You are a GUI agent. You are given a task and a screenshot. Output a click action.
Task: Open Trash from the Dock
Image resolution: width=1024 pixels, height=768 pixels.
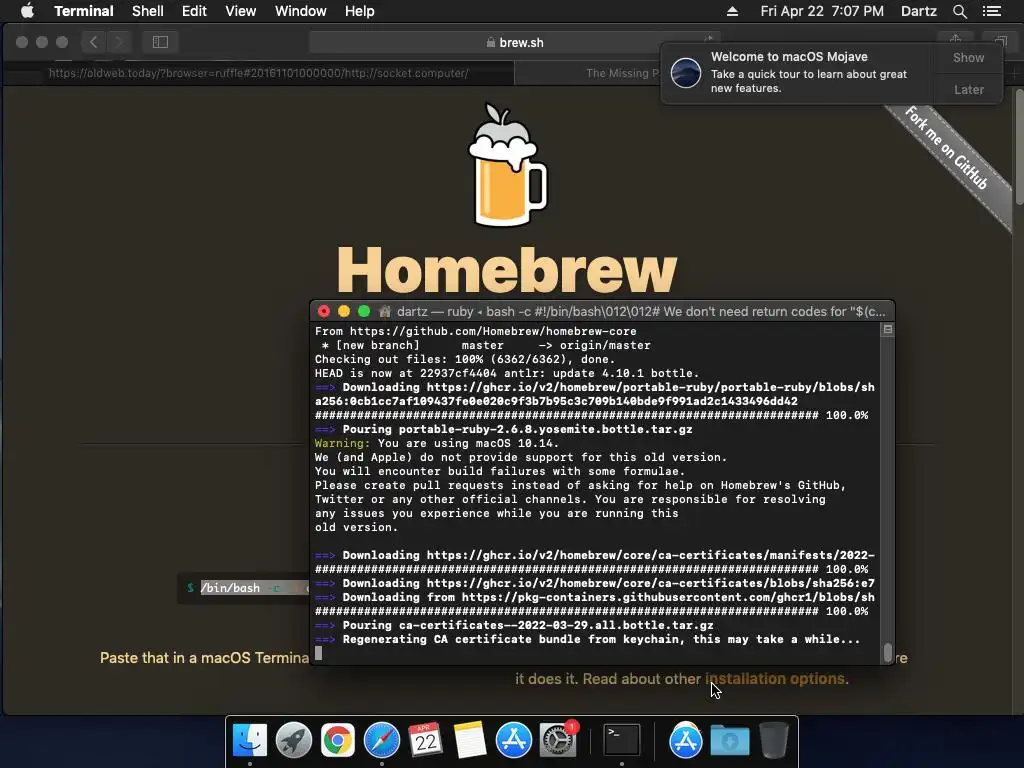773,740
